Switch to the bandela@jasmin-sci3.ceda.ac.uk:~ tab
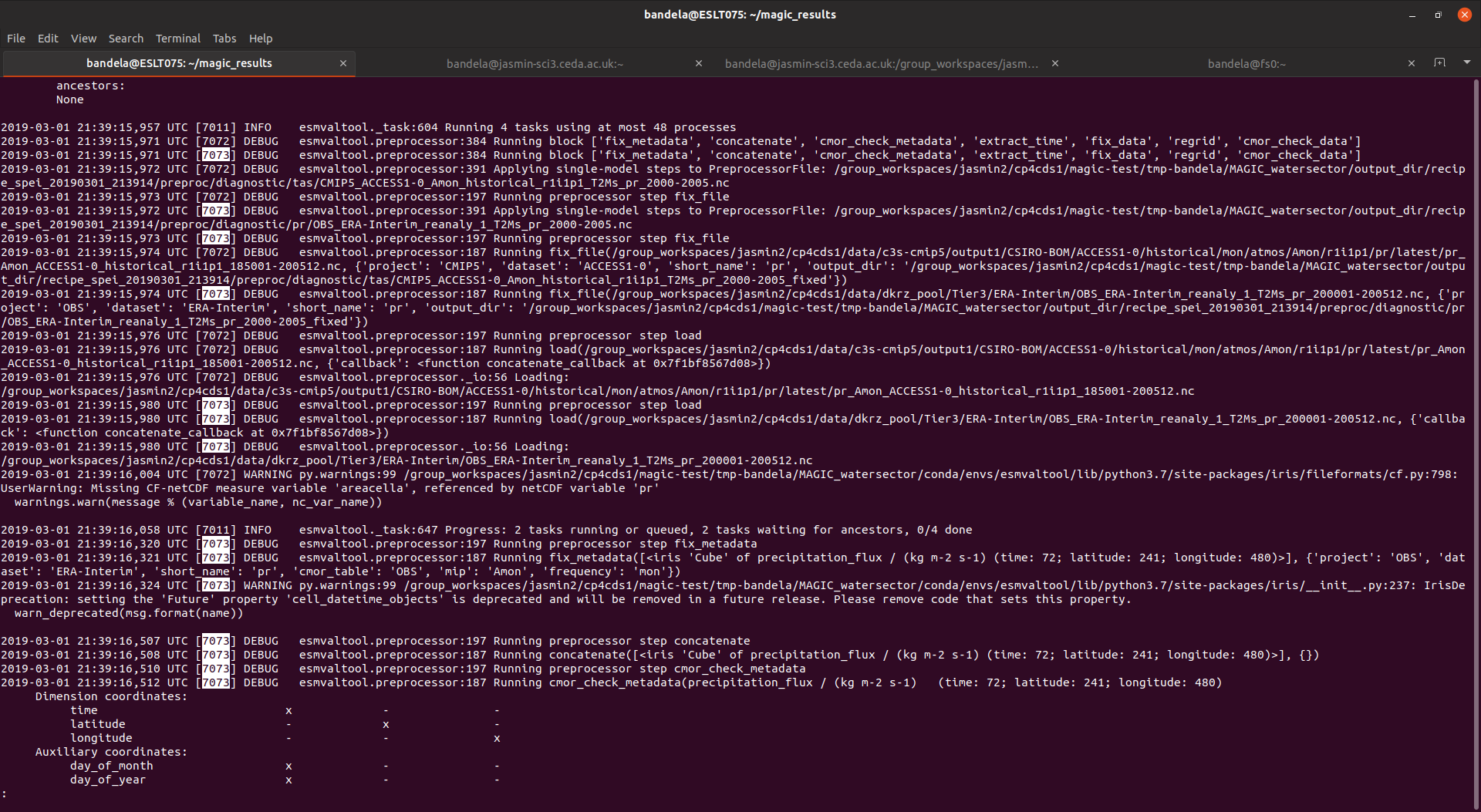This screenshot has height=812, width=1481. (535, 64)
